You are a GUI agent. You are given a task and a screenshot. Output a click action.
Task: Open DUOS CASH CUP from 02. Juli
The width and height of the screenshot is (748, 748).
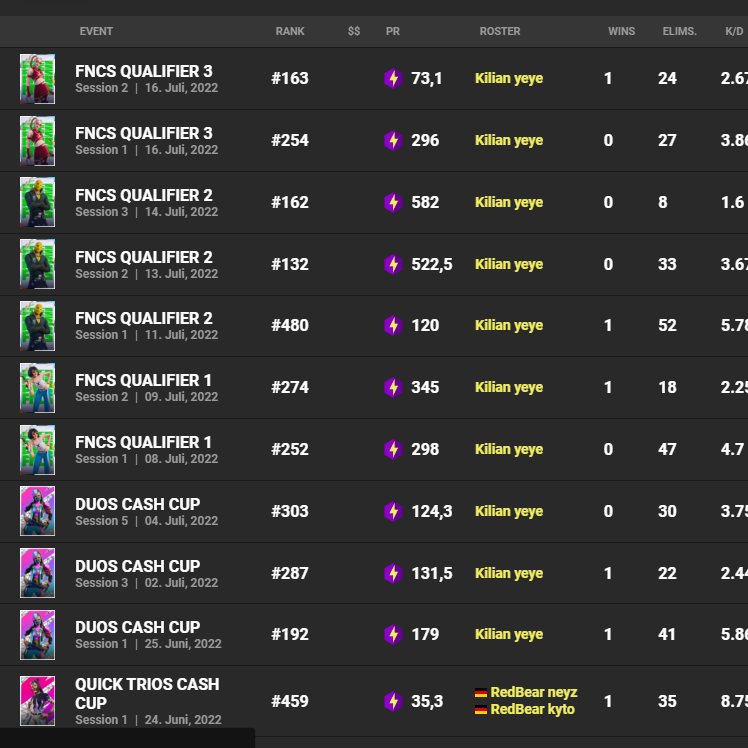pyautogui.click(x=137, y=566)
